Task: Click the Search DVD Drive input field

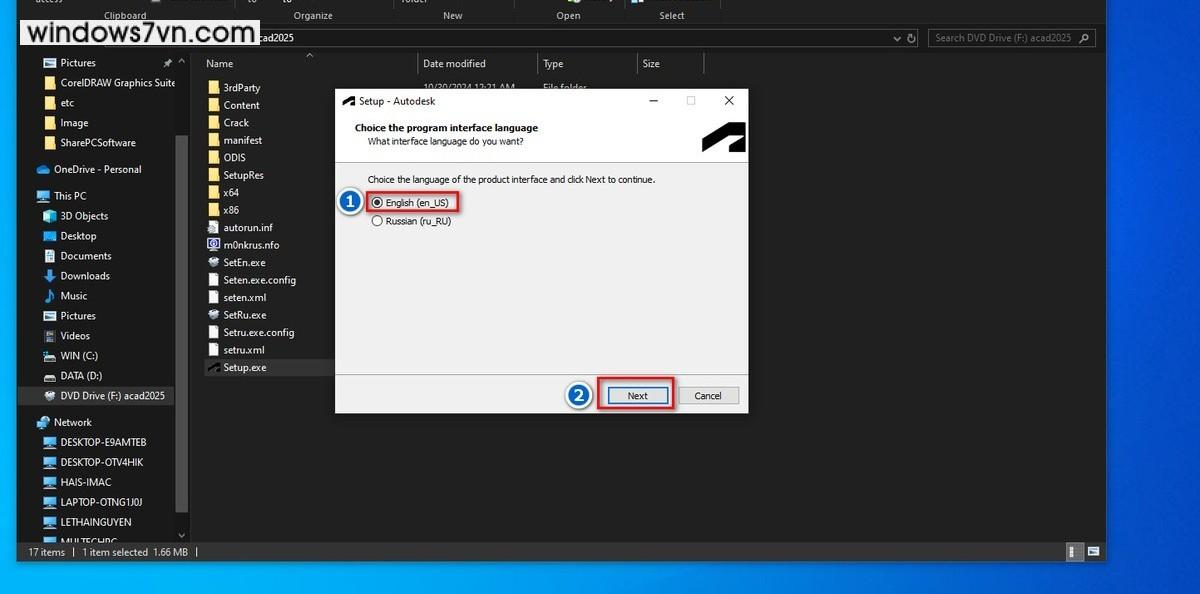Action: (1005, 38)
